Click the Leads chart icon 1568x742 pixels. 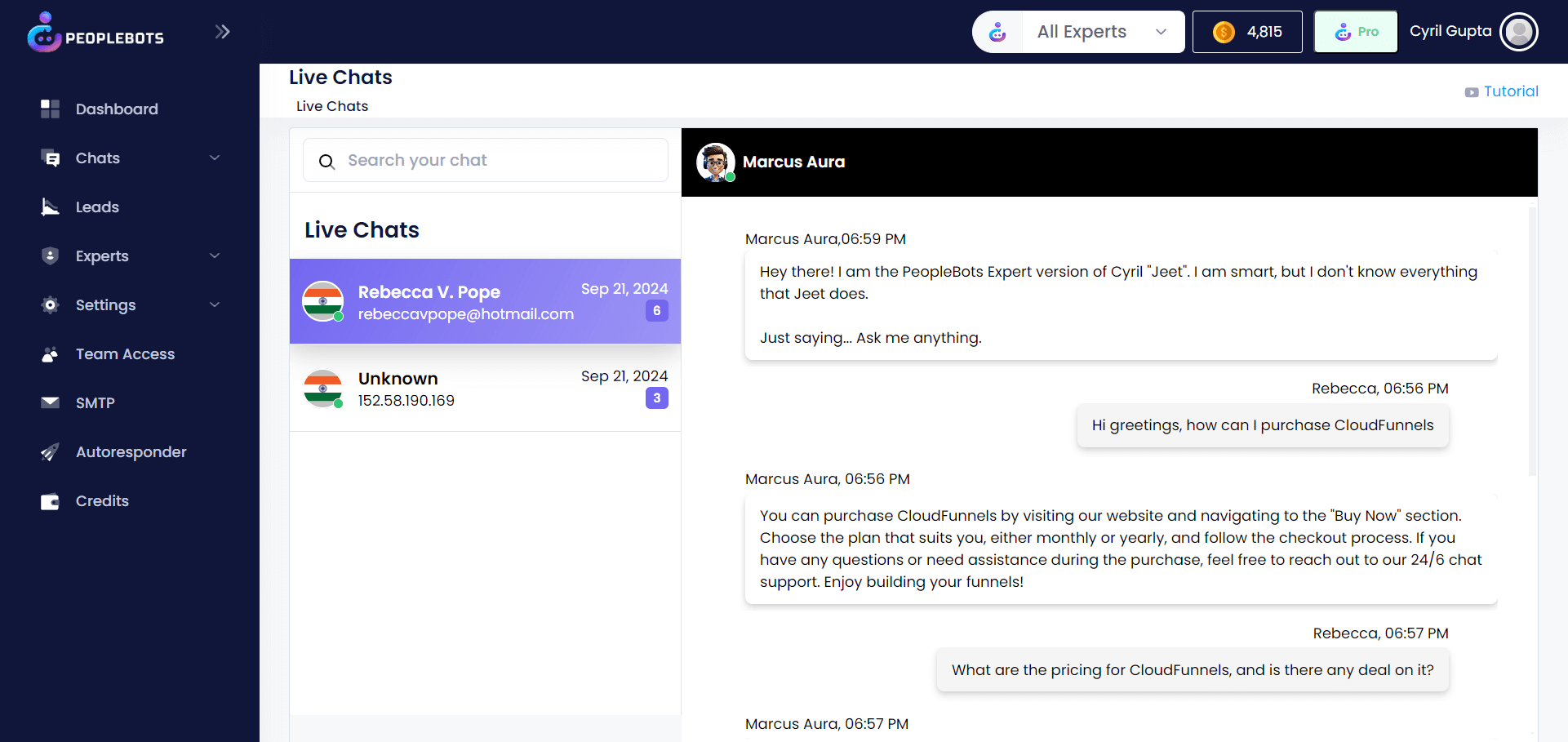[x=51, y=207]
